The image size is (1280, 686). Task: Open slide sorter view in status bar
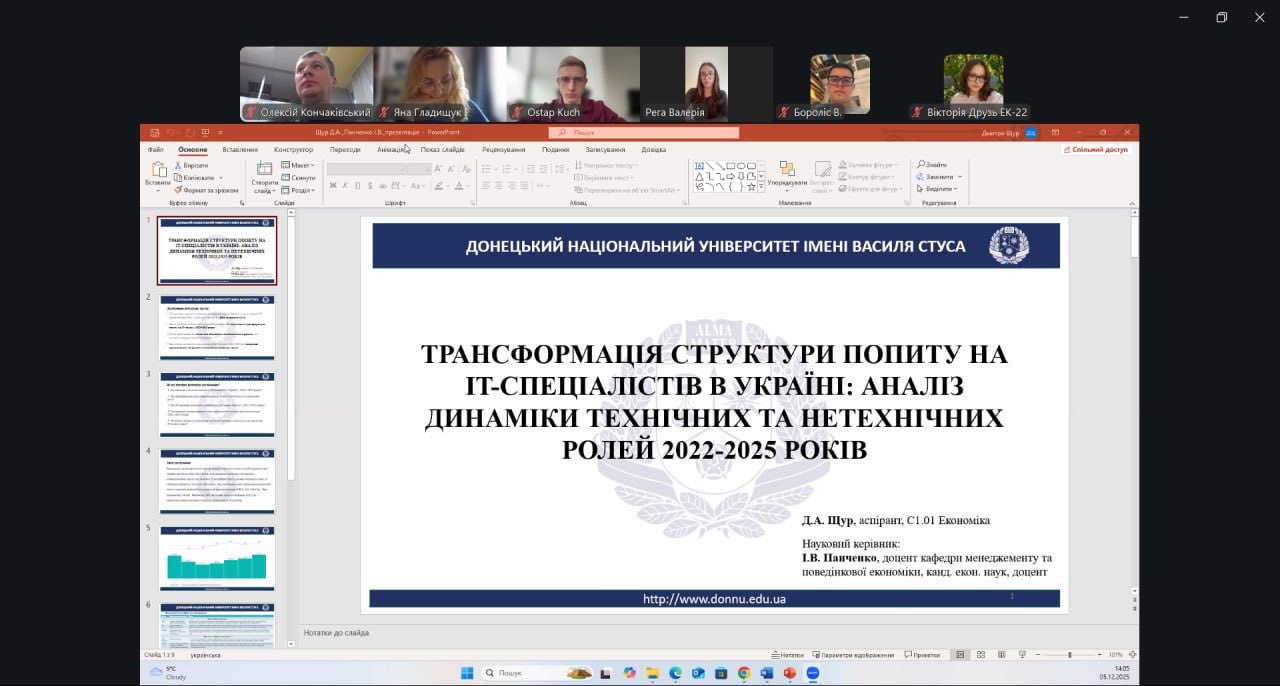tap(983, 655)
